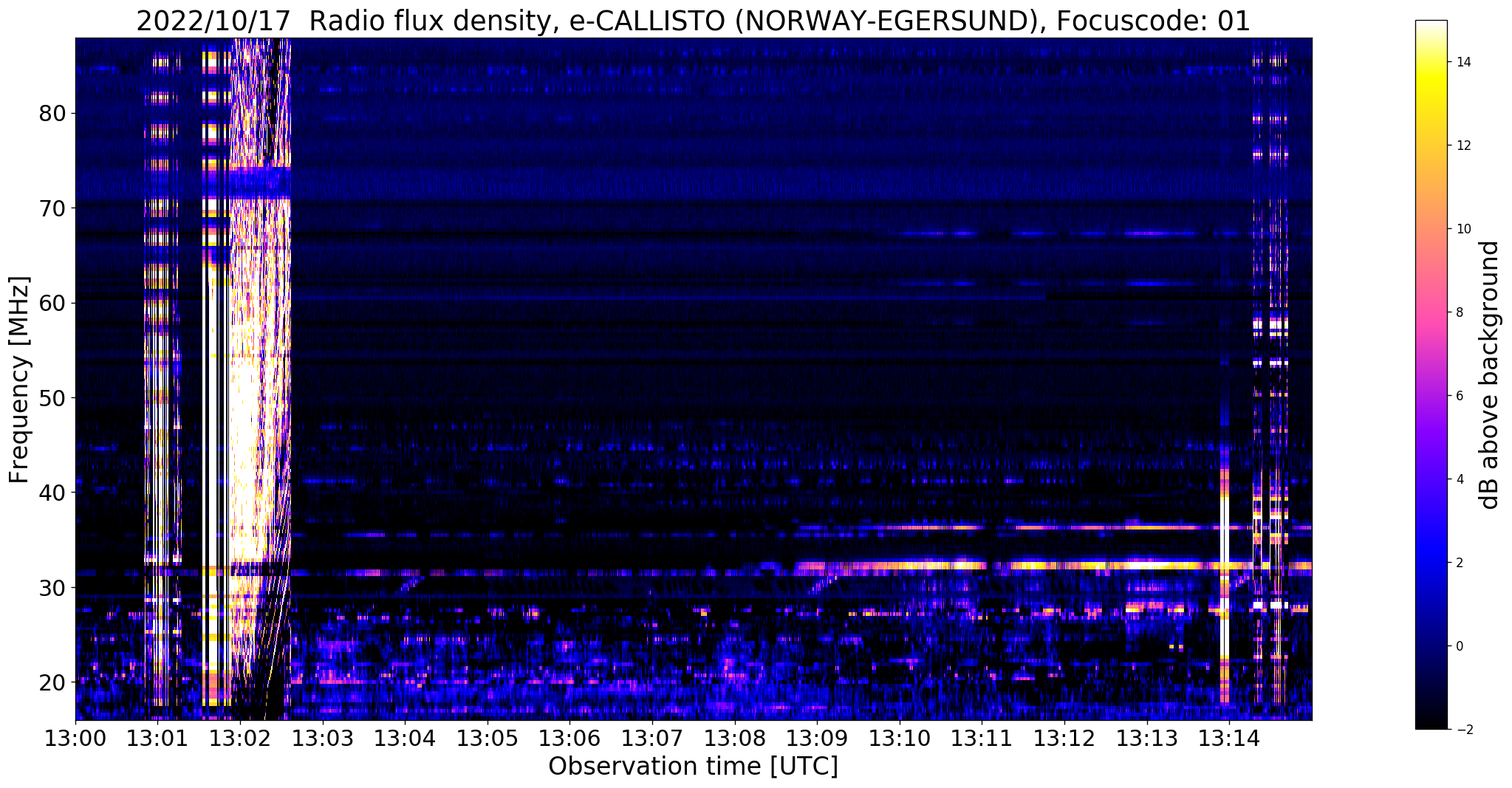The height and width of the screenshot is (788, 1512).
Task: Click the colorbar tick label 2
Action: click(x=1458, y=563)
